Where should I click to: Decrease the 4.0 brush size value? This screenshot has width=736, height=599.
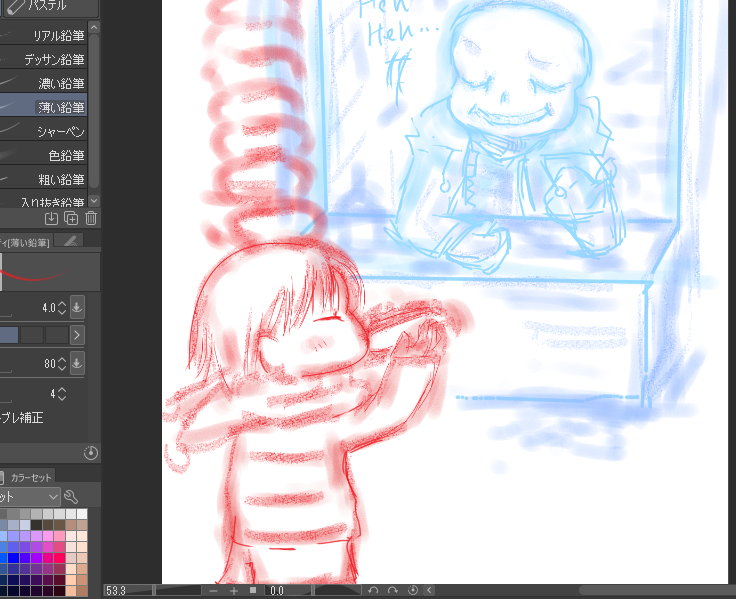(x=62, y=312)
